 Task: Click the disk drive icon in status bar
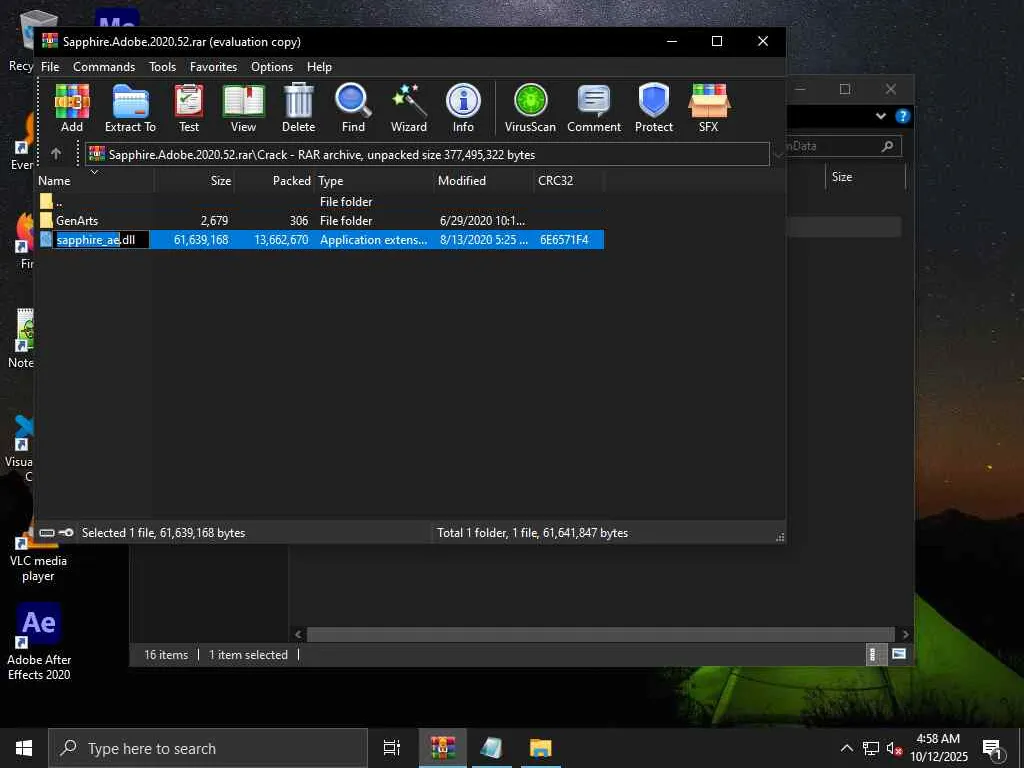(x=47, y=533)
